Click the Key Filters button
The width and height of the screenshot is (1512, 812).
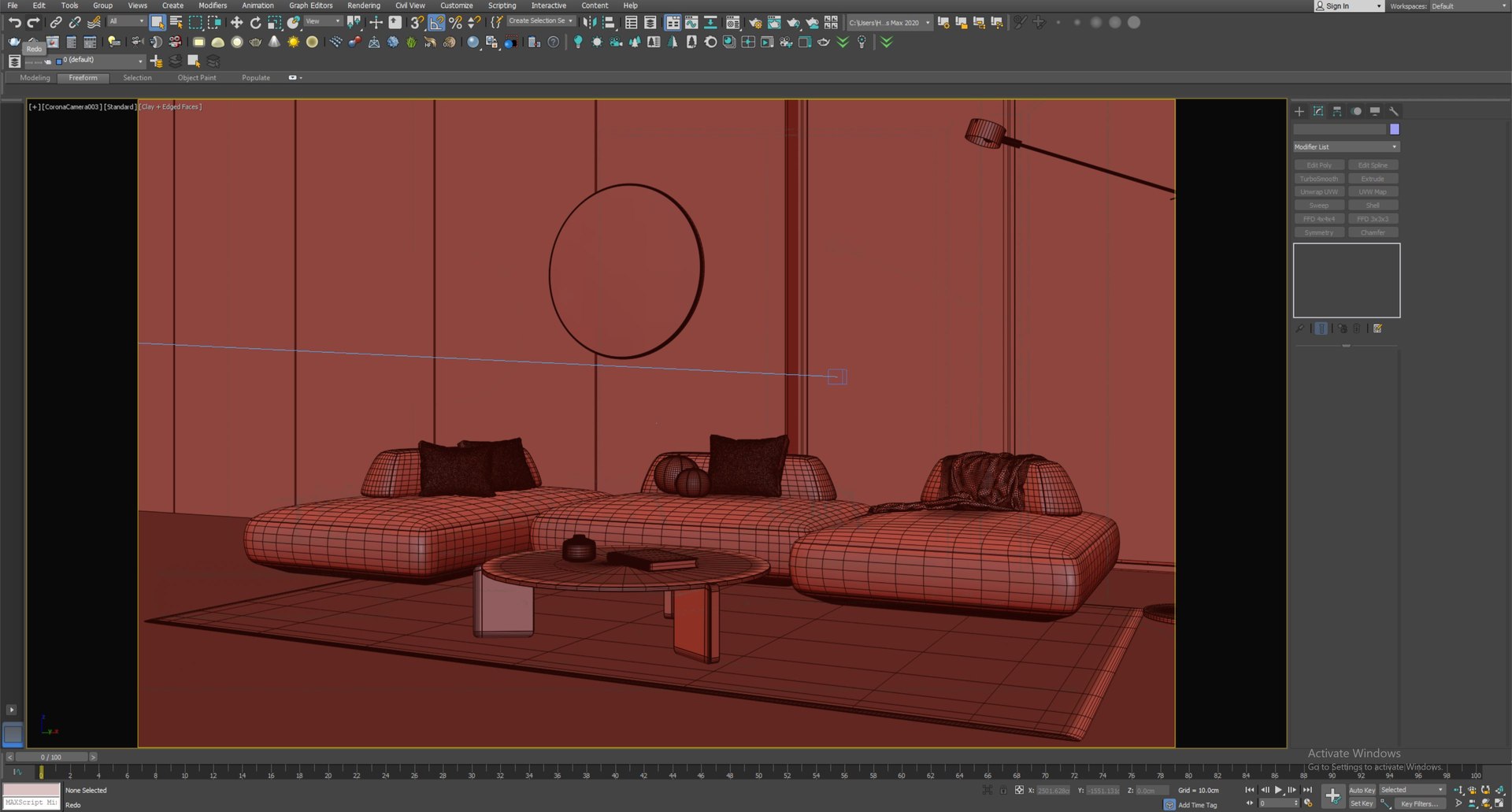(x=1419, y=804)
